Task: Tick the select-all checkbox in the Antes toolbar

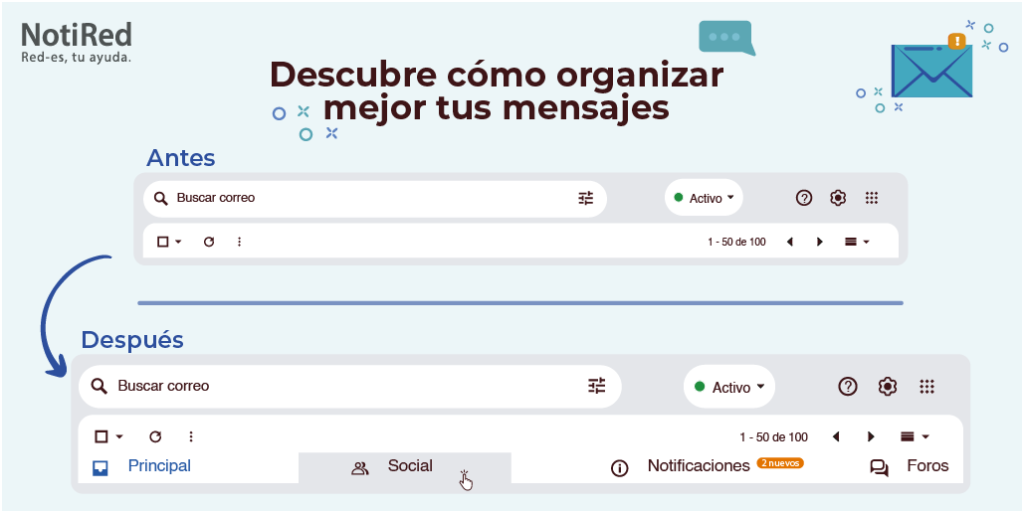Action: click(x=163, y=241)
